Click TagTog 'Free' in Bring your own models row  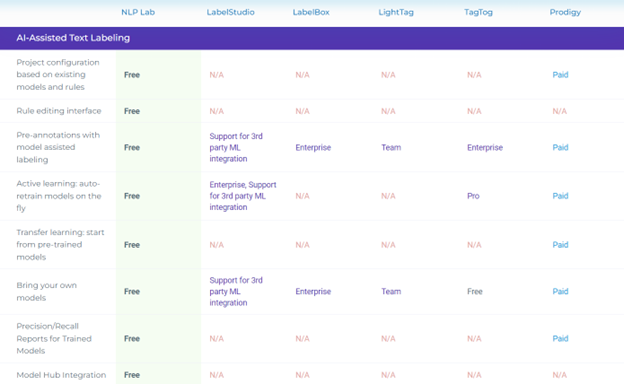pyautogui.click(x=475, y=291)
